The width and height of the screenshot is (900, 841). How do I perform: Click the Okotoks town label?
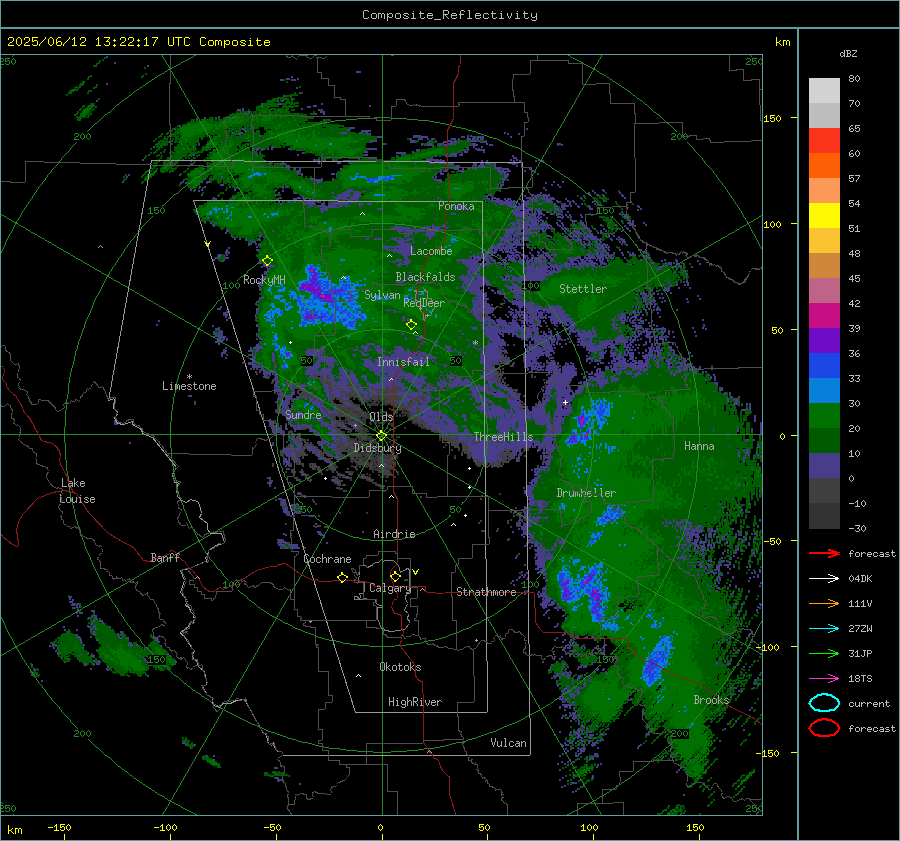[400, 667]
